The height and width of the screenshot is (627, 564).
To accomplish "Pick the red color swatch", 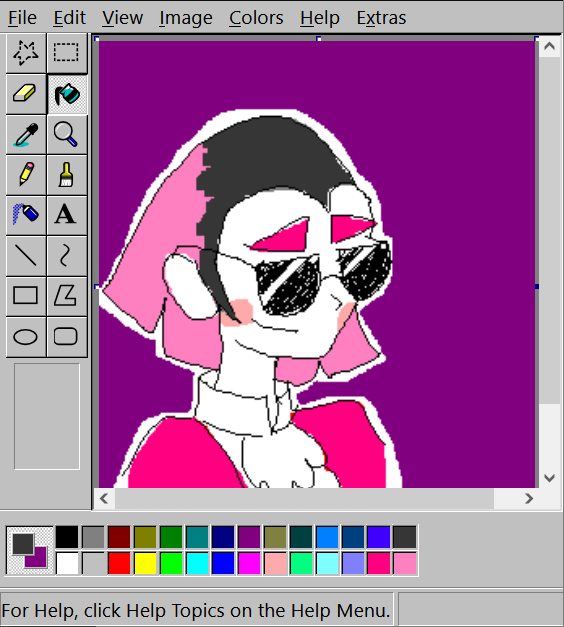I will click(119, 563).
